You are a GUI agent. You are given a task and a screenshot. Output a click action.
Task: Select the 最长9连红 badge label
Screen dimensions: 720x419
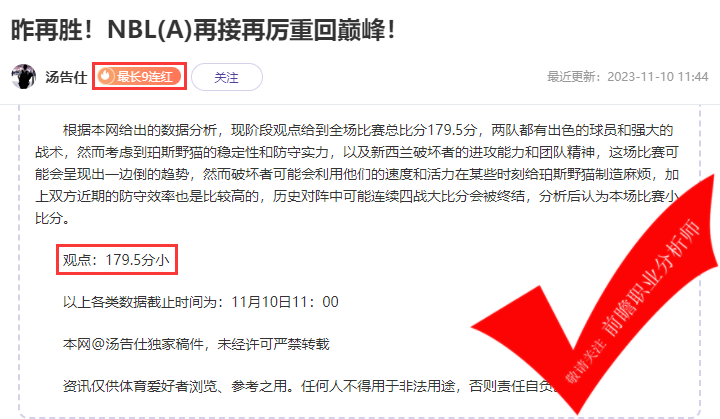[145, 76]
